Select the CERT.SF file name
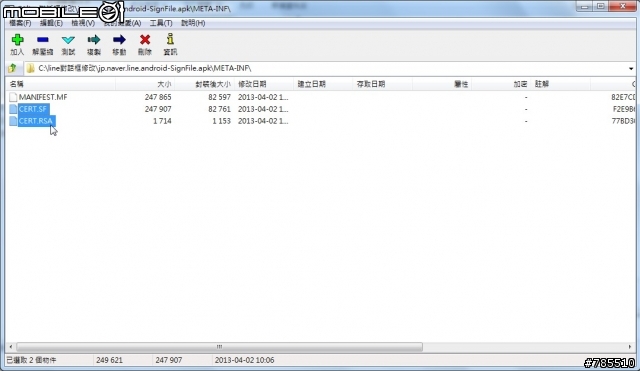 coord(33,109)
